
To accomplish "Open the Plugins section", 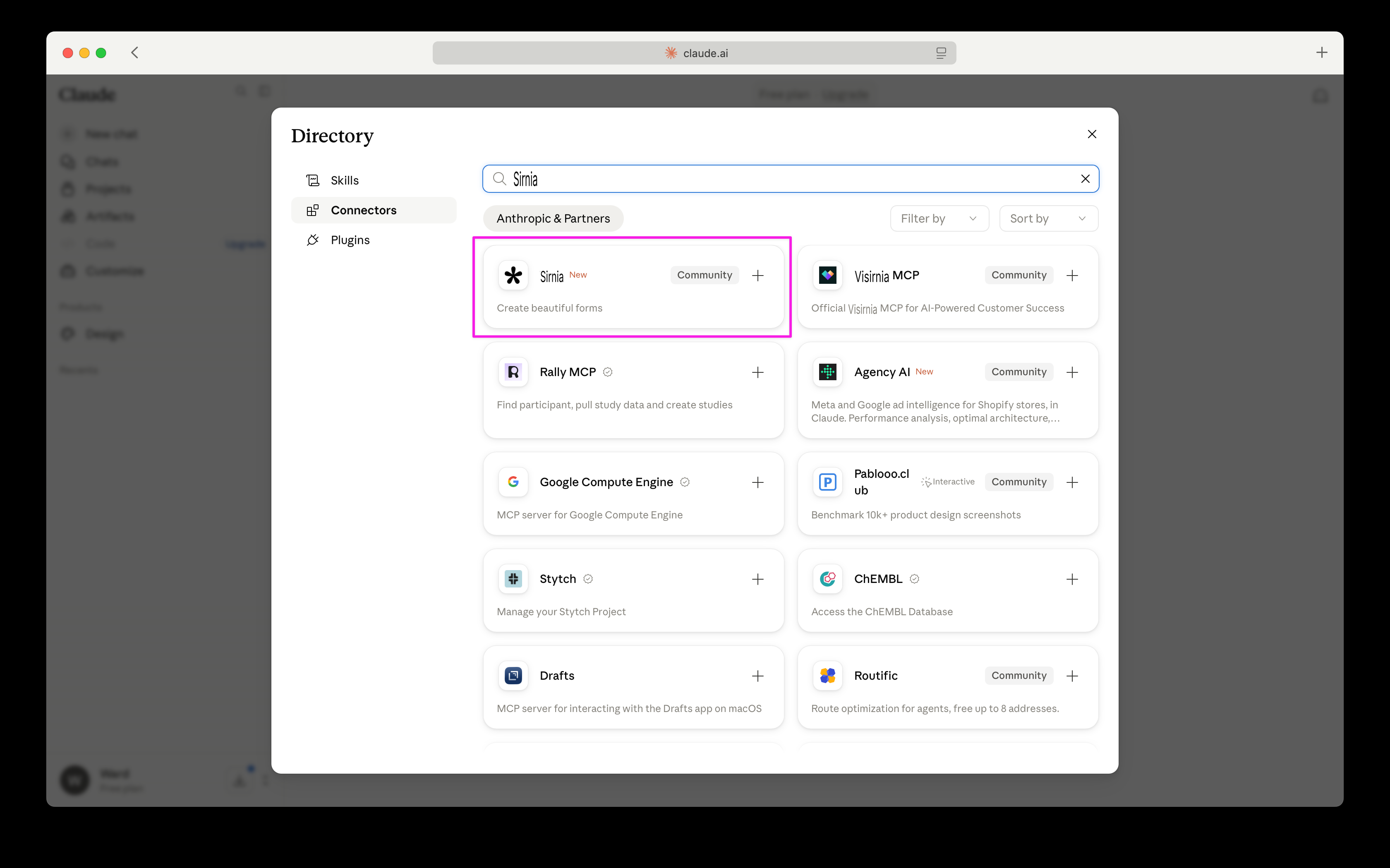I will click(x=374, y=240).
